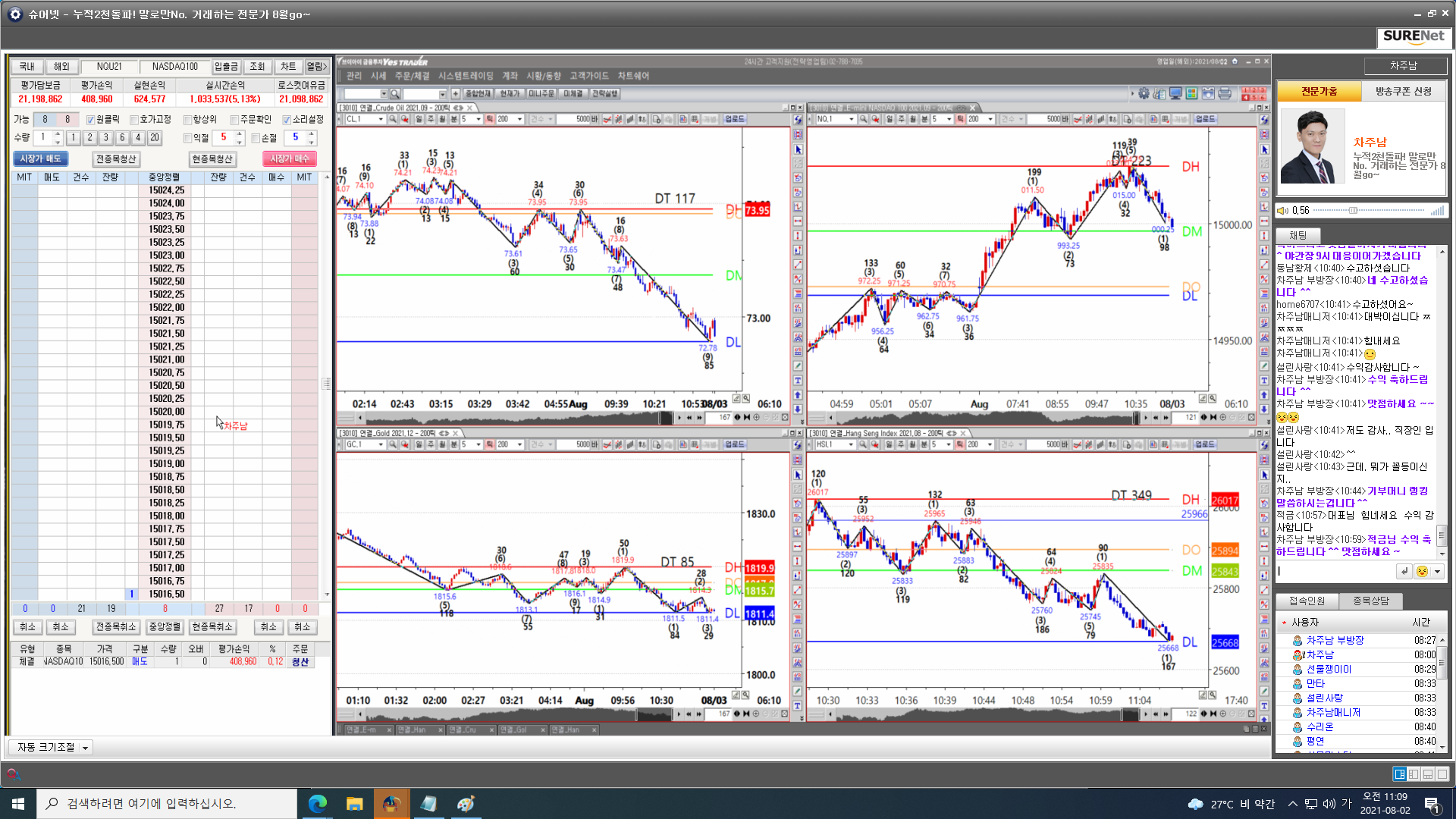Toggle the 소리설정 checkbox
Viewport: 1456px width, 819px height.
click(287, 120)
